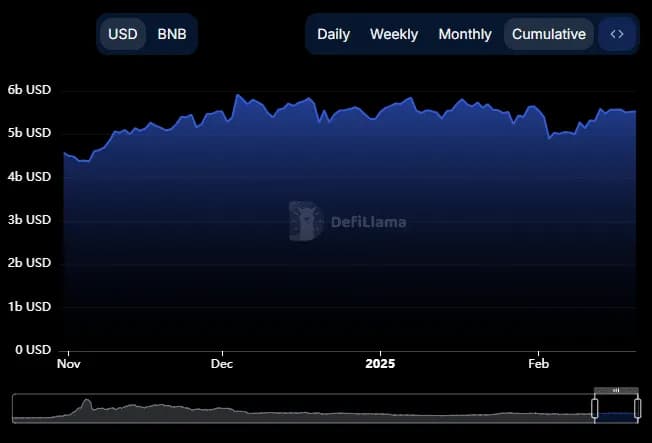The image size is (652, 443).
Task: Choose the Weekly interval tab
Action: click(x=394, y=34)
